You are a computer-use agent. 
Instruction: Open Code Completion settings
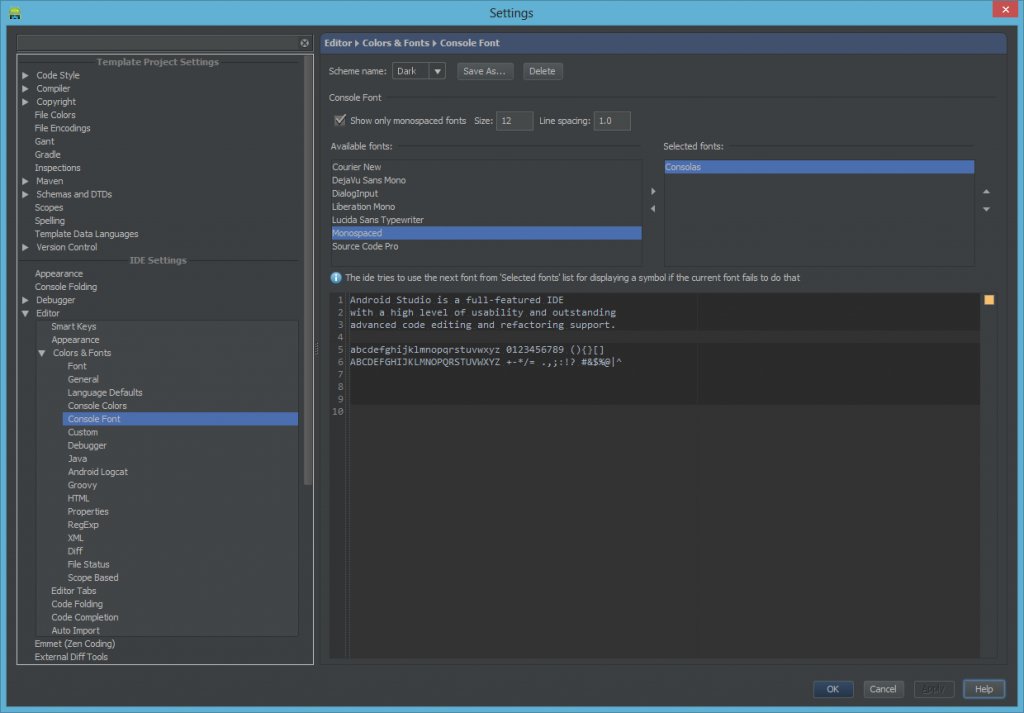85,617
